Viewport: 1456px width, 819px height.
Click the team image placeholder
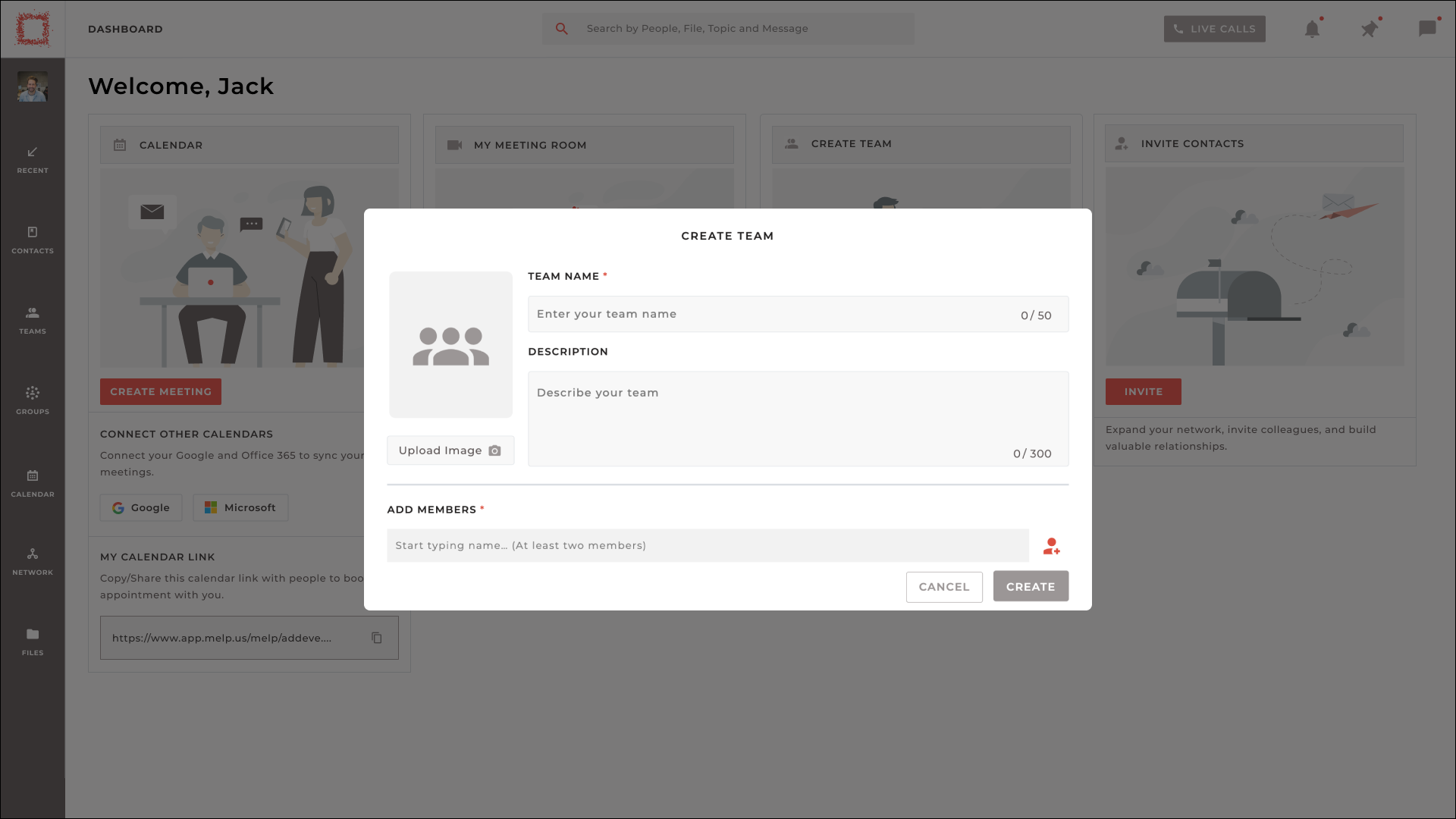450,344
